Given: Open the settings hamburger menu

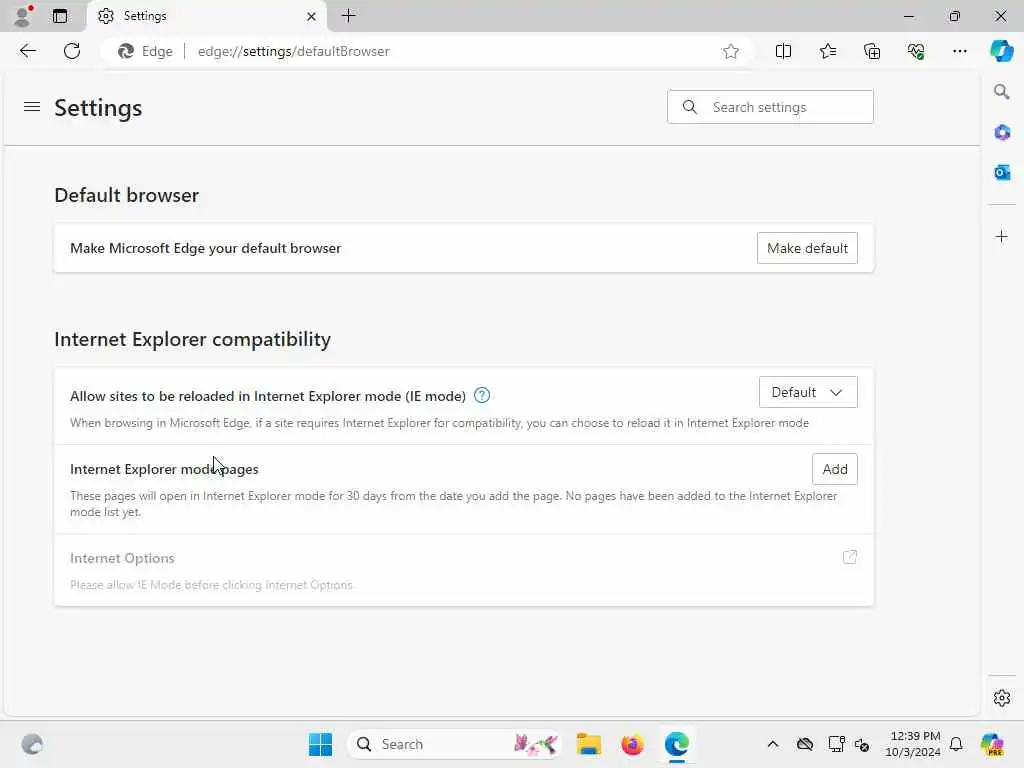Looking at the screenshot, I should click(32, 106).
